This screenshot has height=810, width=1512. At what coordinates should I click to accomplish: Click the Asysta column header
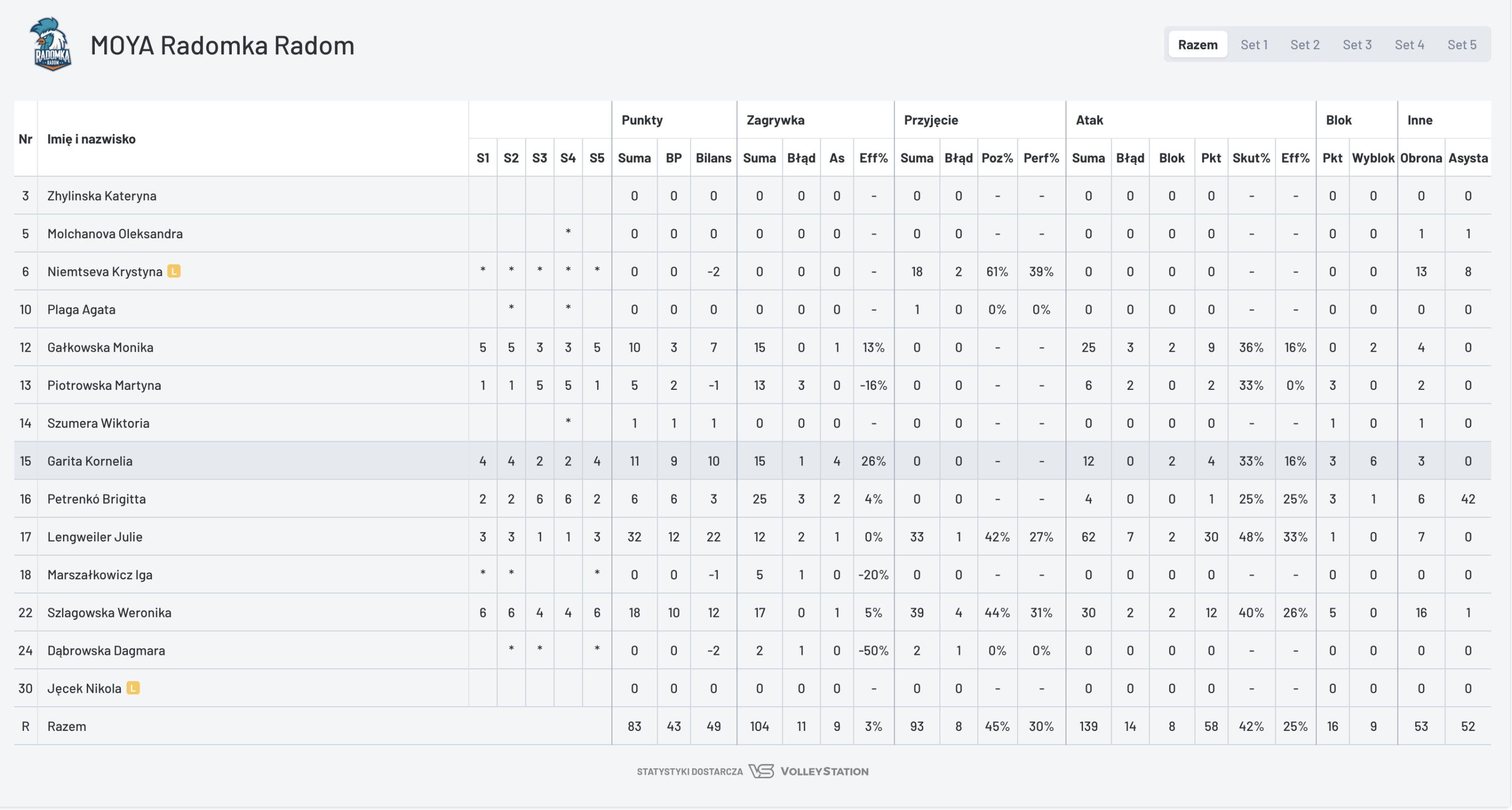[1467, 158]
